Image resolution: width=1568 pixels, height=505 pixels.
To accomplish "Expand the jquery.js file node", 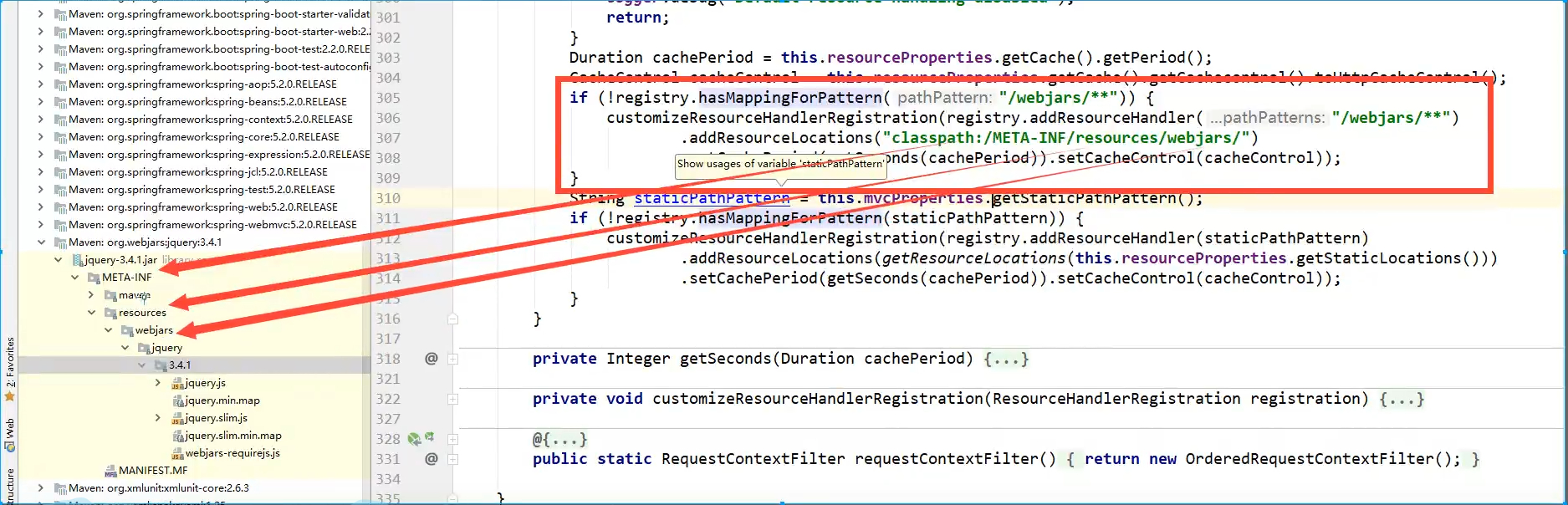I will [158, 383].
